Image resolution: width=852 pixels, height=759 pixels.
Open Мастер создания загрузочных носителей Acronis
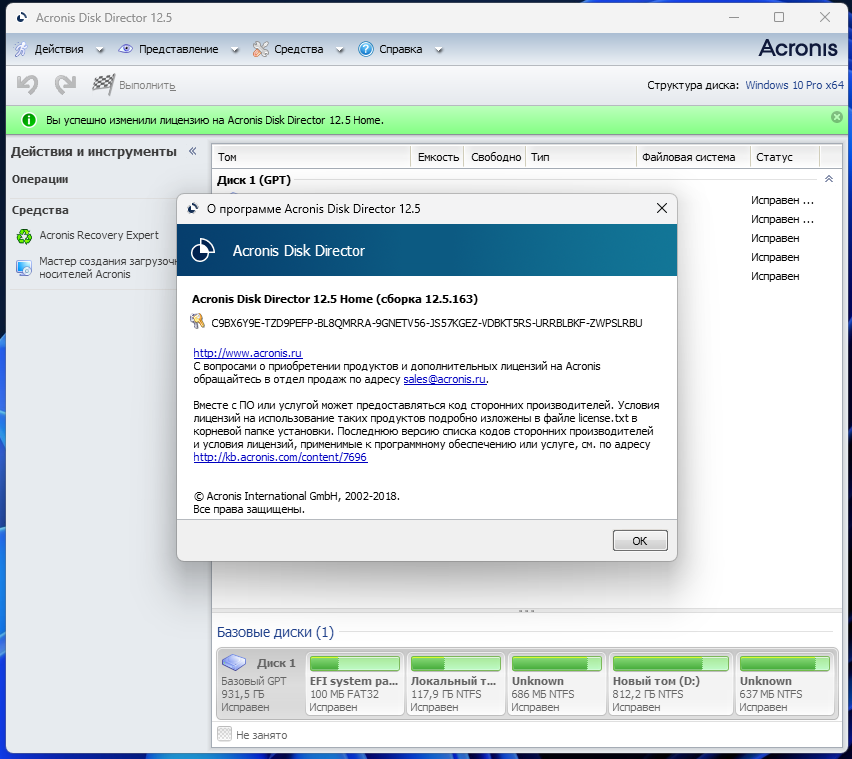click(x=108, y=268)
